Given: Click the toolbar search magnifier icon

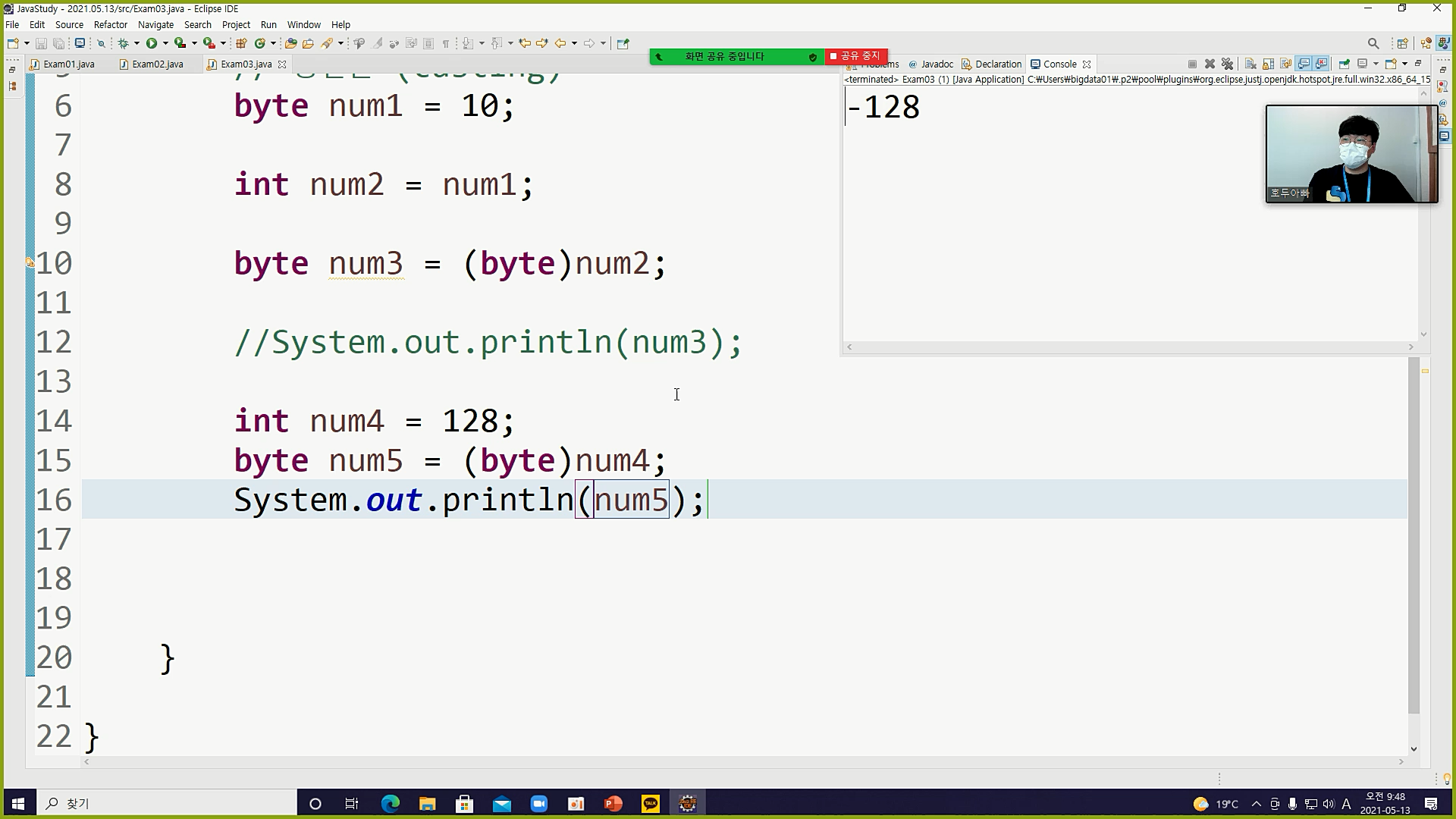Looking at the screenshot, I should pyautogui.click(x=1373, y=43).
